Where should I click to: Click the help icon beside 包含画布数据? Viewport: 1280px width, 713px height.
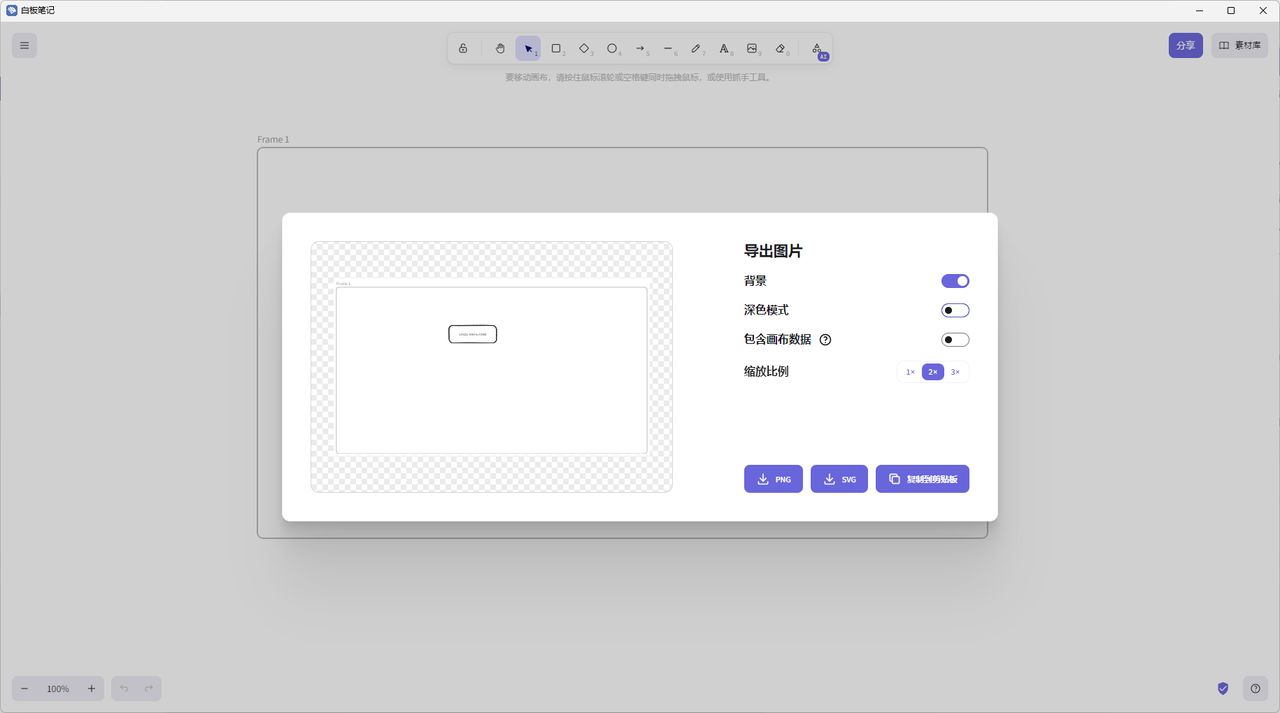[825, 340]
